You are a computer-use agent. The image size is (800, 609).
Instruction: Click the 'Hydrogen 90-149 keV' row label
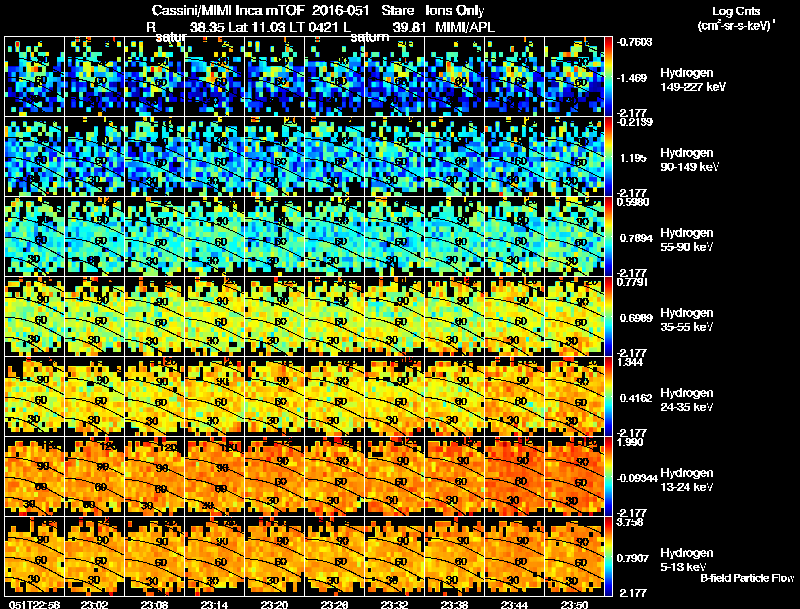[689, 160]
